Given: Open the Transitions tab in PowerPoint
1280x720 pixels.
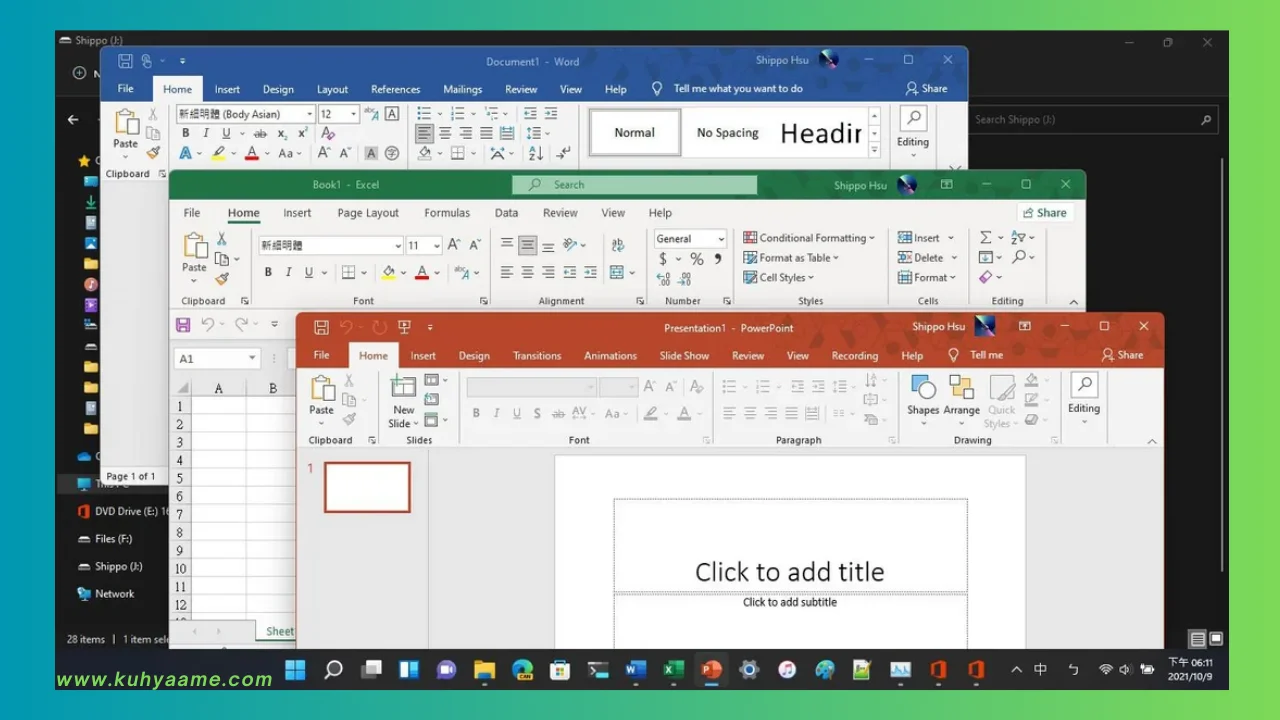Looking at the screenshot, I should [537, 356].
